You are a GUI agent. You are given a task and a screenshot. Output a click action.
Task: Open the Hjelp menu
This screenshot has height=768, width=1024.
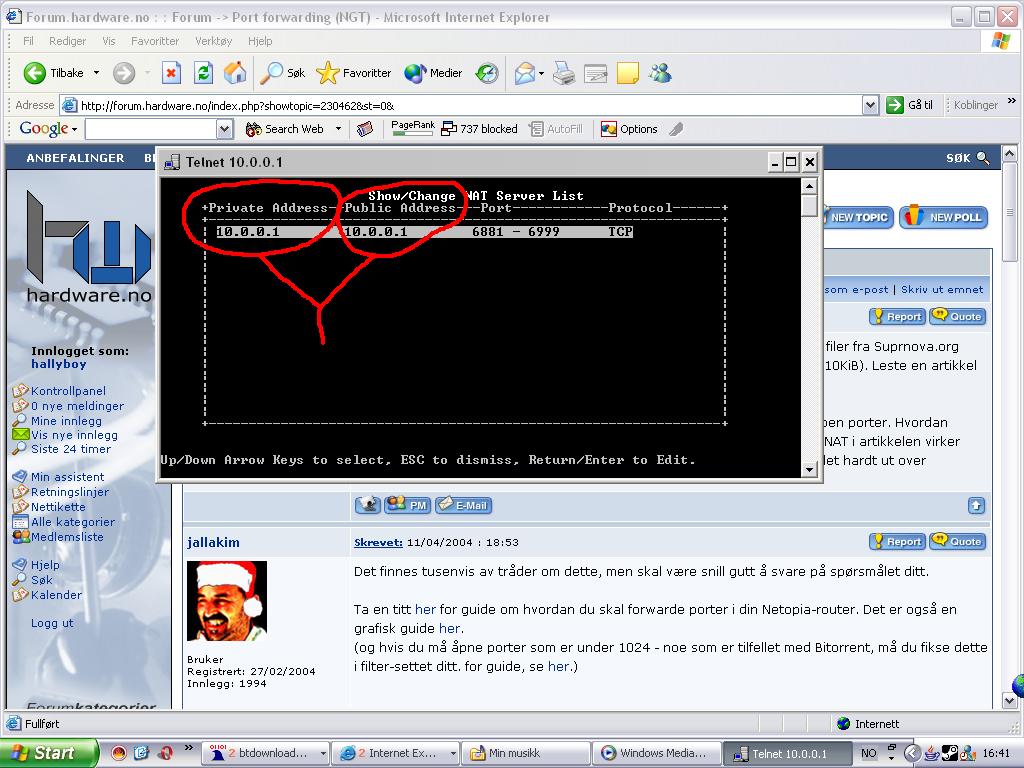click(x=260, y=40)
